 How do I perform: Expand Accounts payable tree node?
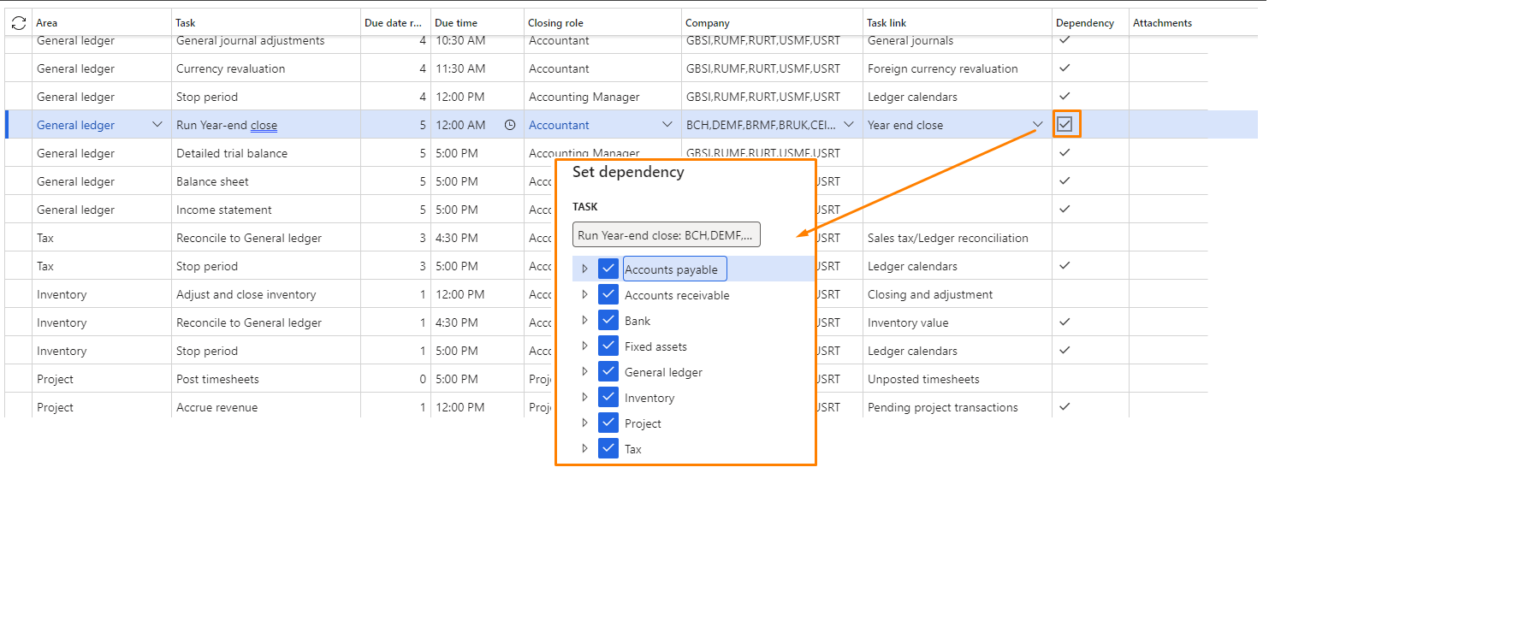585,269
